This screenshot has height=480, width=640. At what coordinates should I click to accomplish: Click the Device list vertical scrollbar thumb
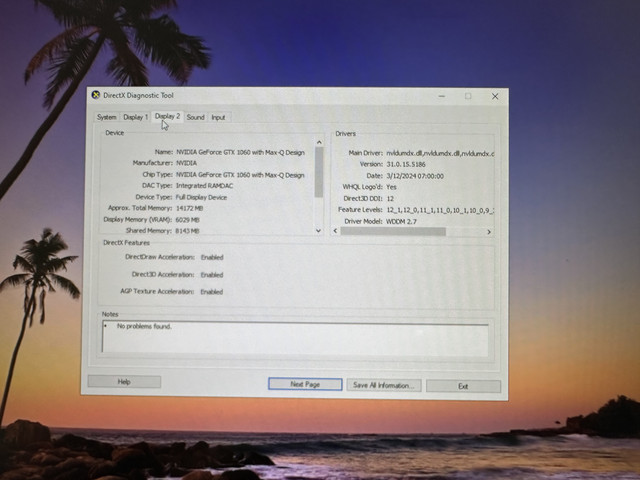(x=319, y=172)
